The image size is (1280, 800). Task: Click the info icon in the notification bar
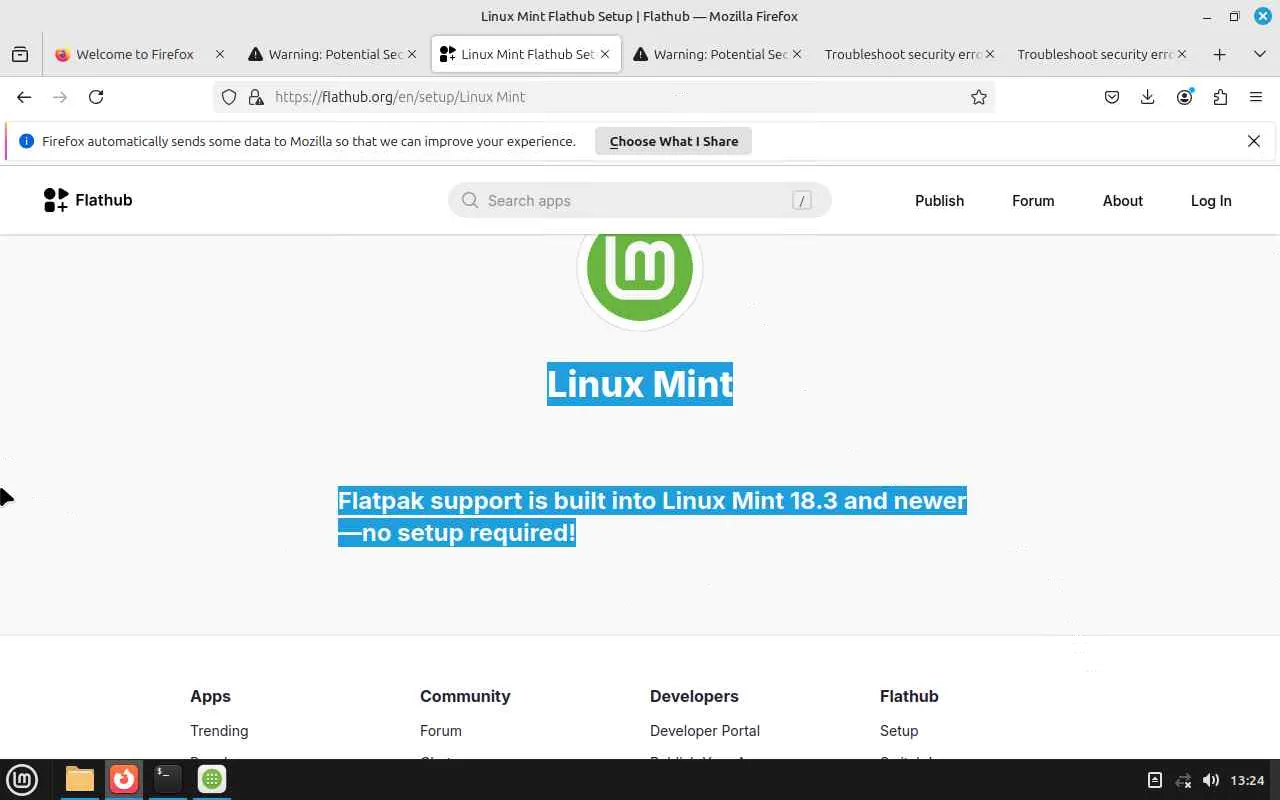[27, 141]
